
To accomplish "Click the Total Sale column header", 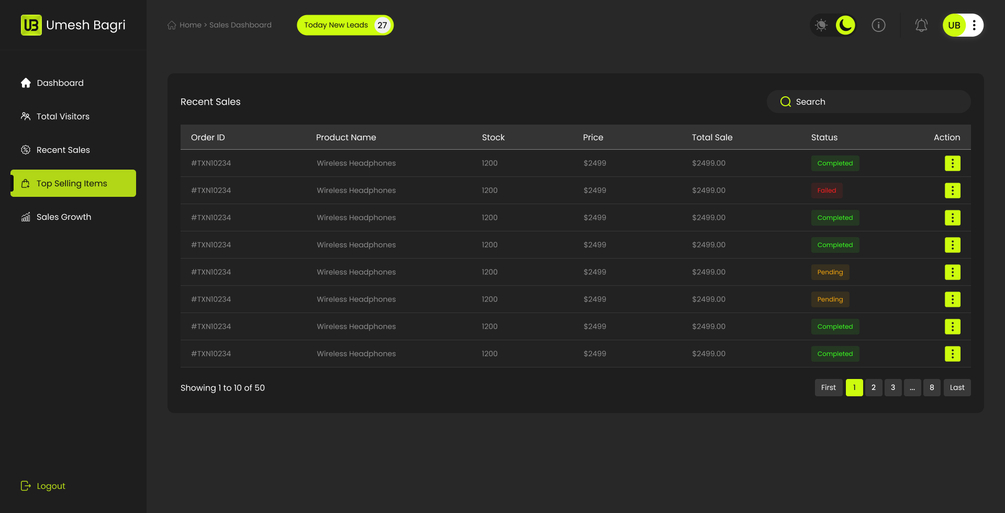I will (x=712, y=137).
